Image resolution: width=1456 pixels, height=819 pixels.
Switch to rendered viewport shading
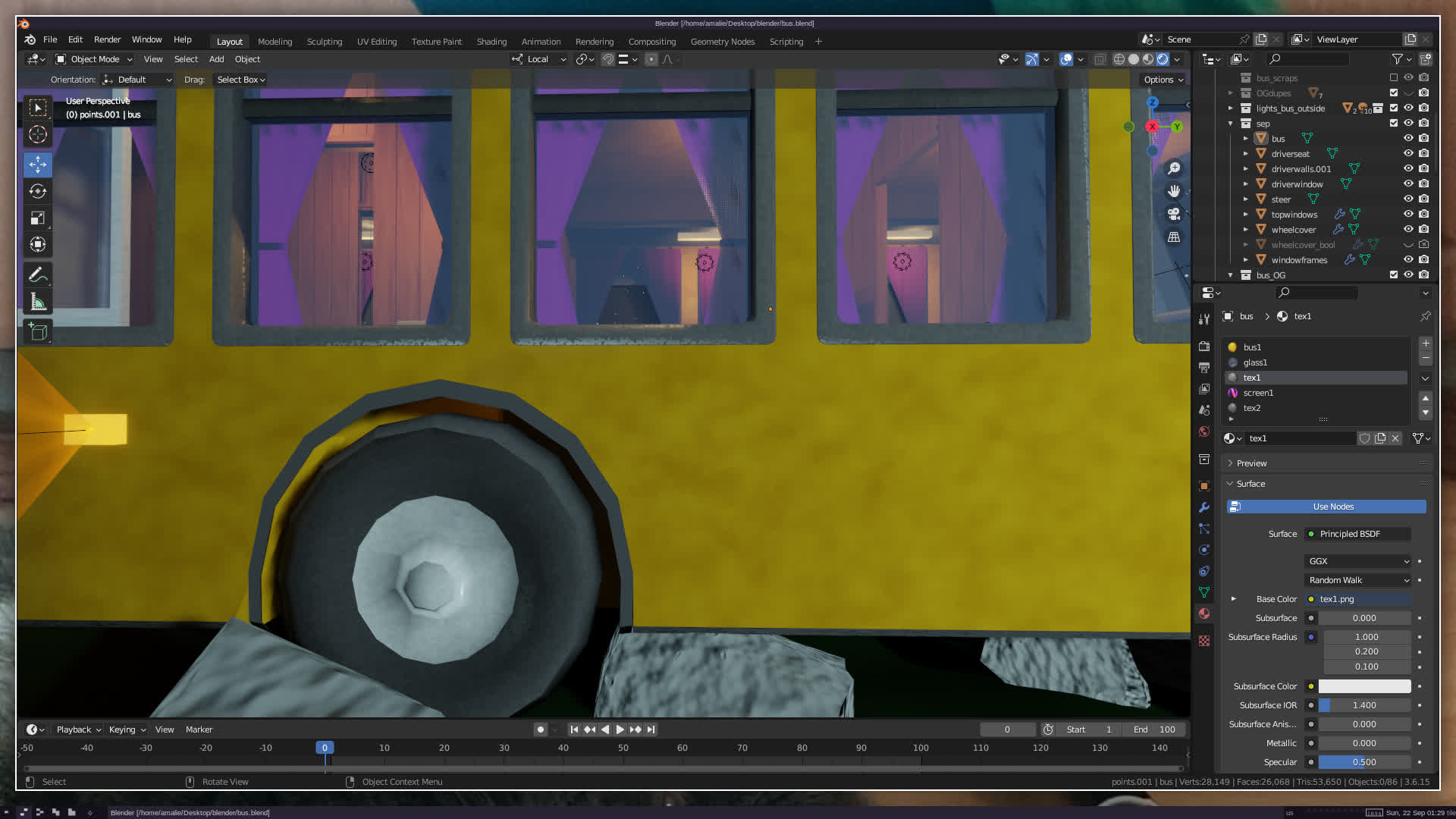click(1163, 59)
